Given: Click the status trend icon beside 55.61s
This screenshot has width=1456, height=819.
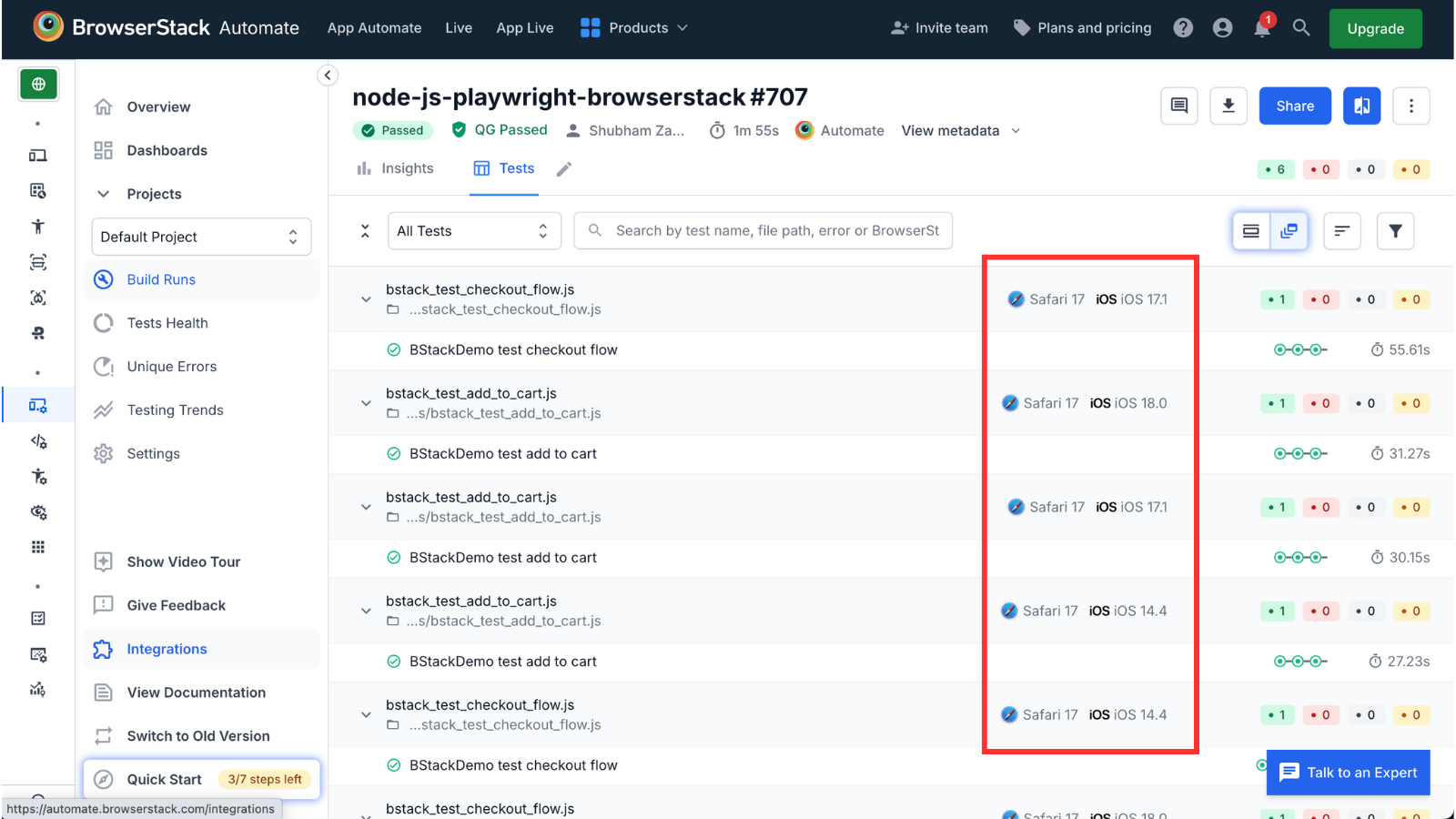Looking at the screenshot, I should click(x=1300, y=349).
